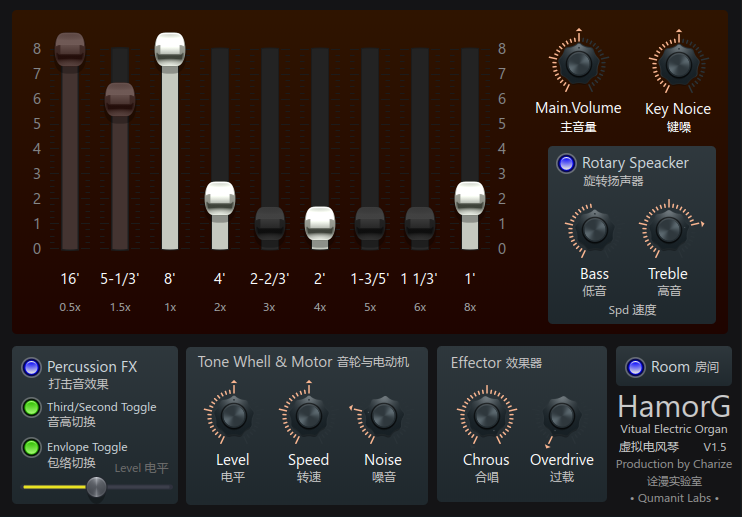Click the 1.5x multiplier label
The width and height of the screenshot is (742, 517).
[120, 307]
